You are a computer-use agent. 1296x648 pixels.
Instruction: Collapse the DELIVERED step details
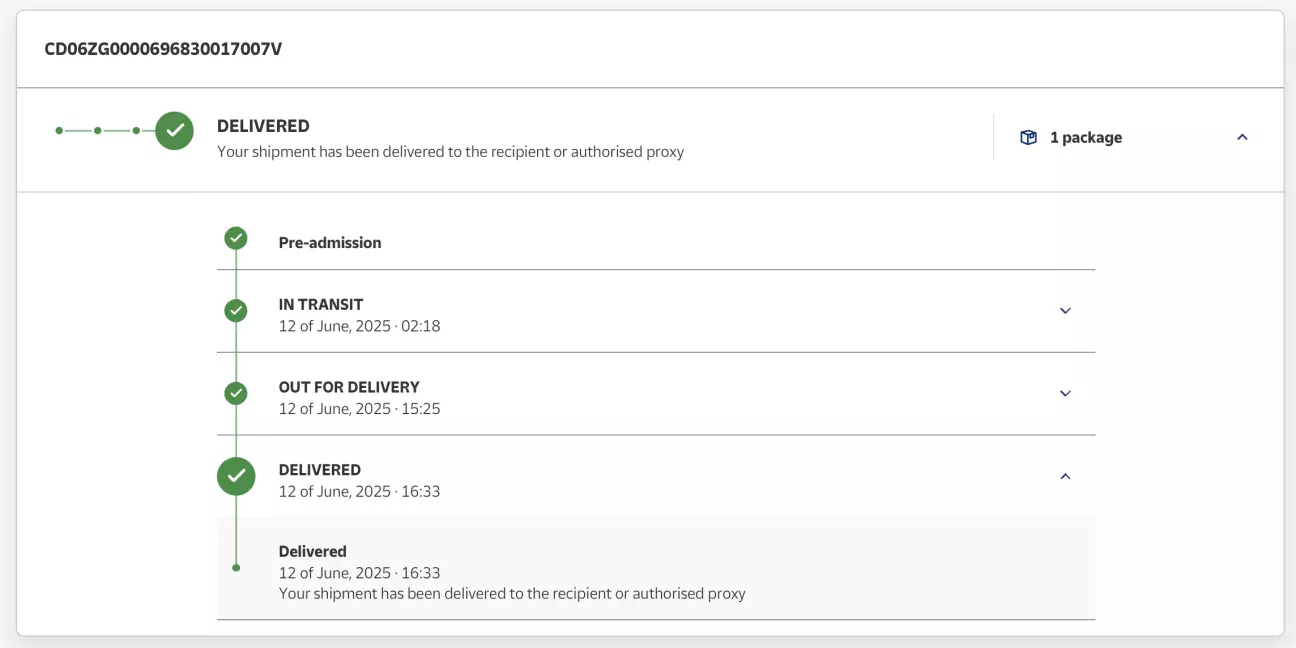1065,476
